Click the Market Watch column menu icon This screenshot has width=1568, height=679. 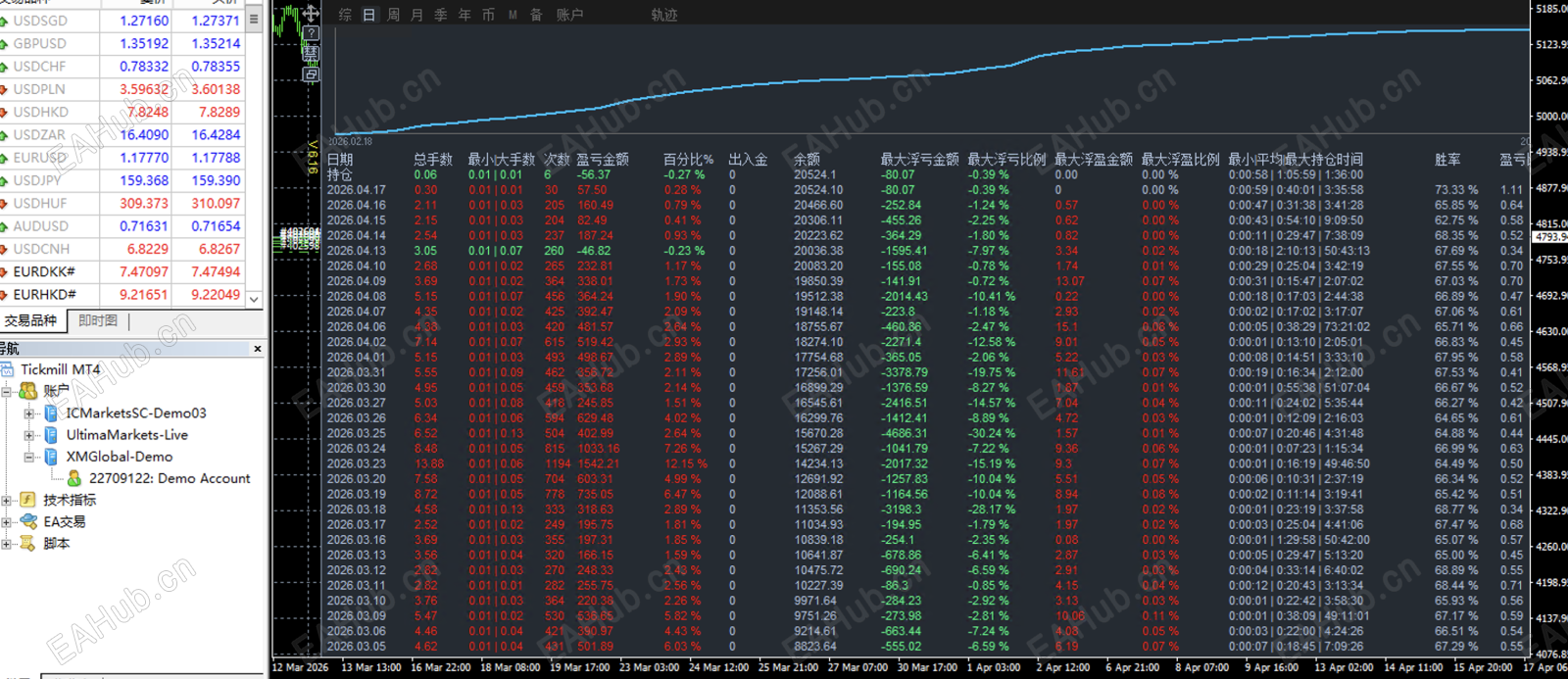[x=254, y=19]
